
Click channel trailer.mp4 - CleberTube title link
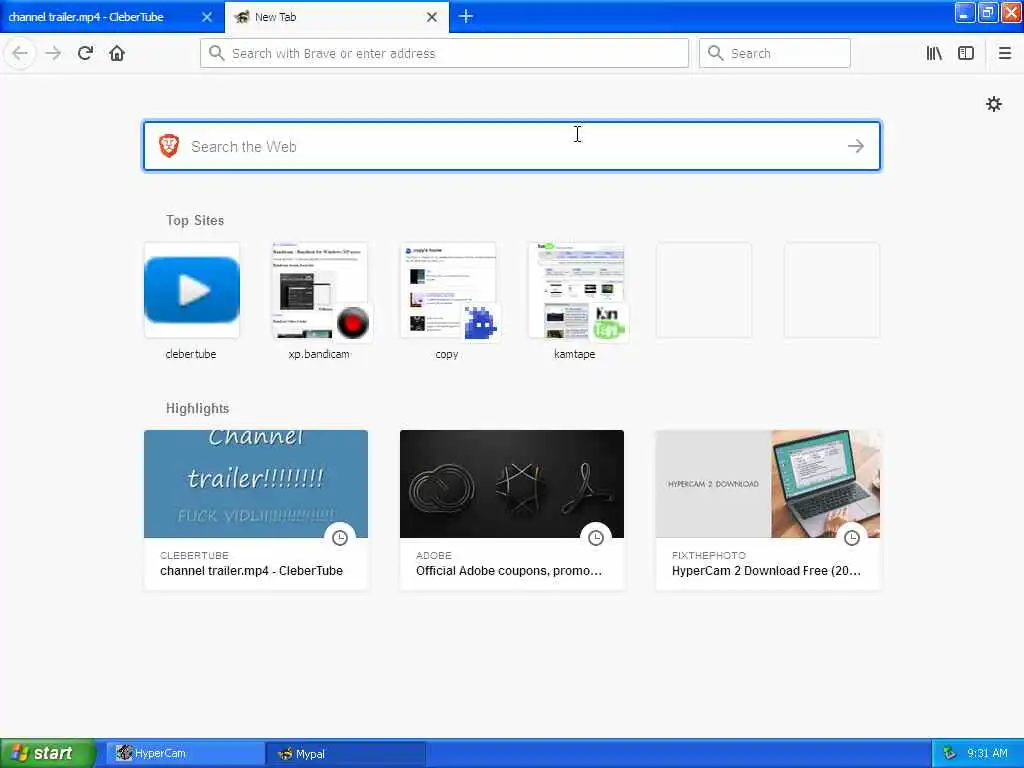click(x=251, y=570)
